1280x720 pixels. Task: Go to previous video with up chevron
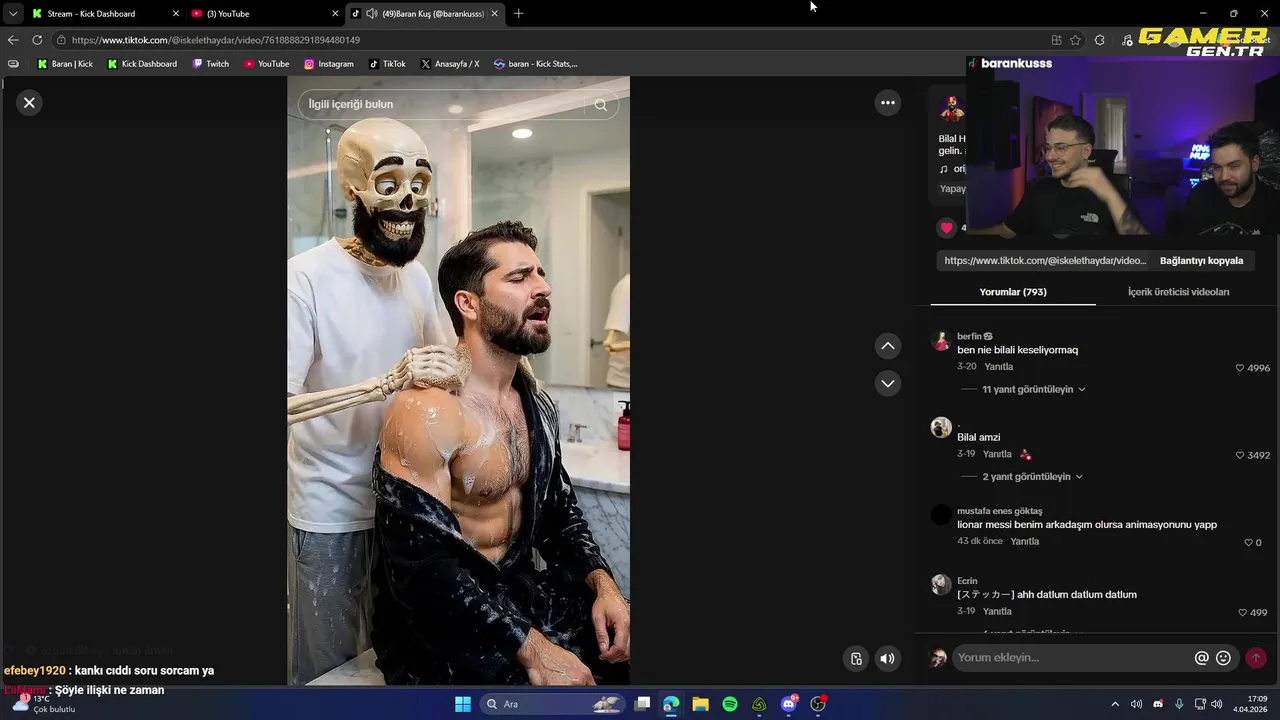click(x=887, y=346)
